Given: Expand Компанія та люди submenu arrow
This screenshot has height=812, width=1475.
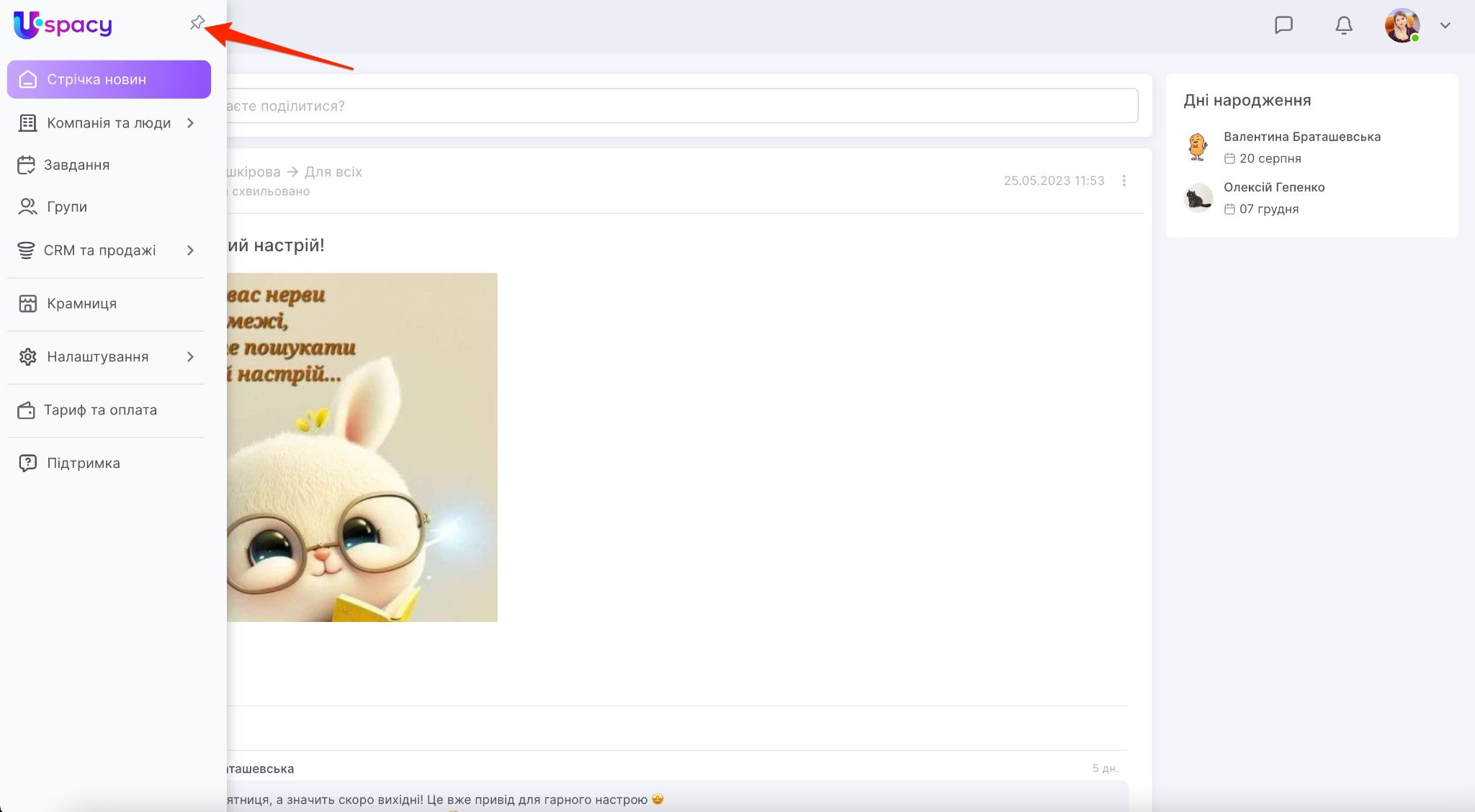Looking at the screenshot, I should pos(191,123).
